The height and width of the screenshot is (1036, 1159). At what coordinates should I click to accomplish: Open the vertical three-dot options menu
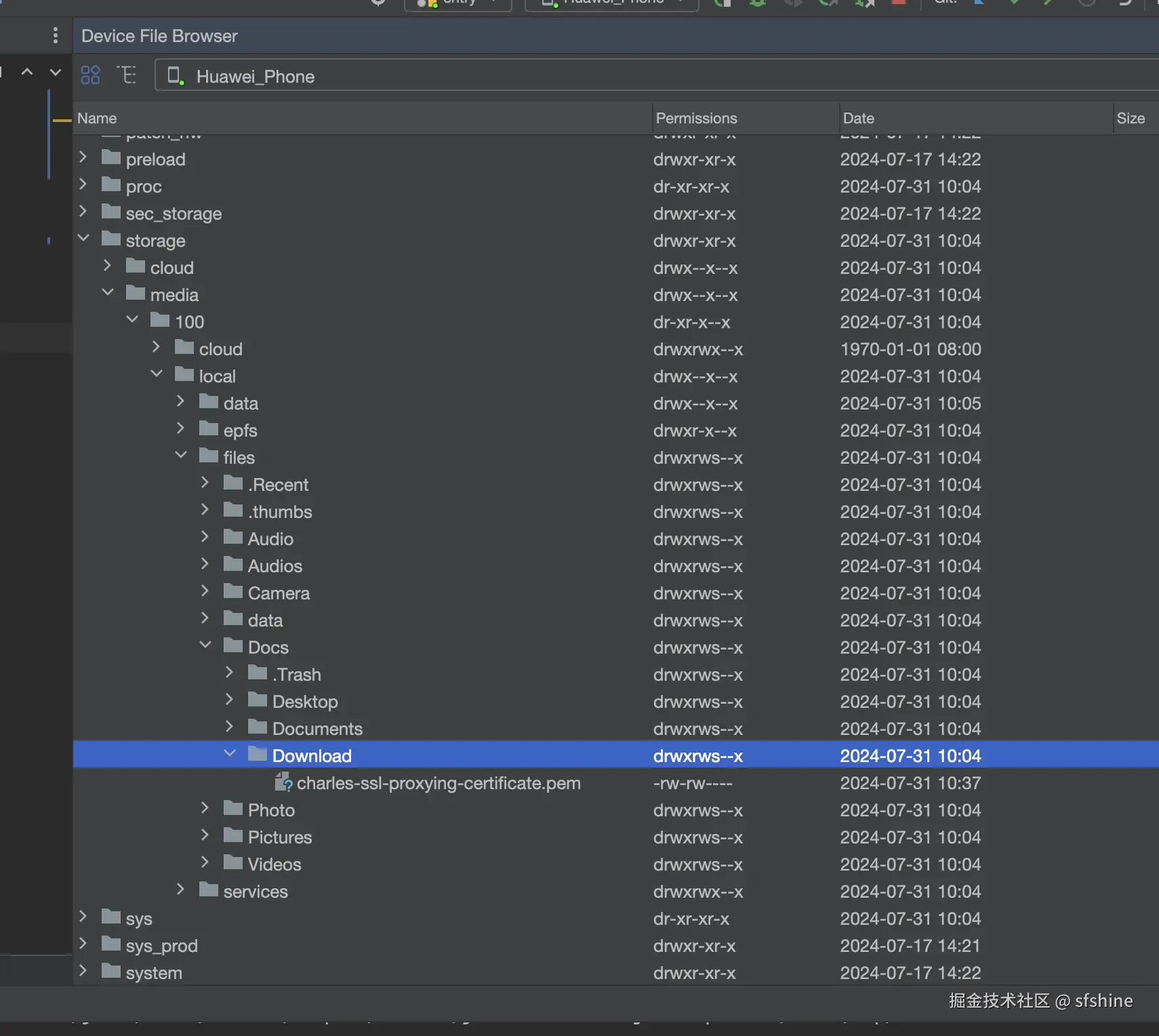pos(56,35)
